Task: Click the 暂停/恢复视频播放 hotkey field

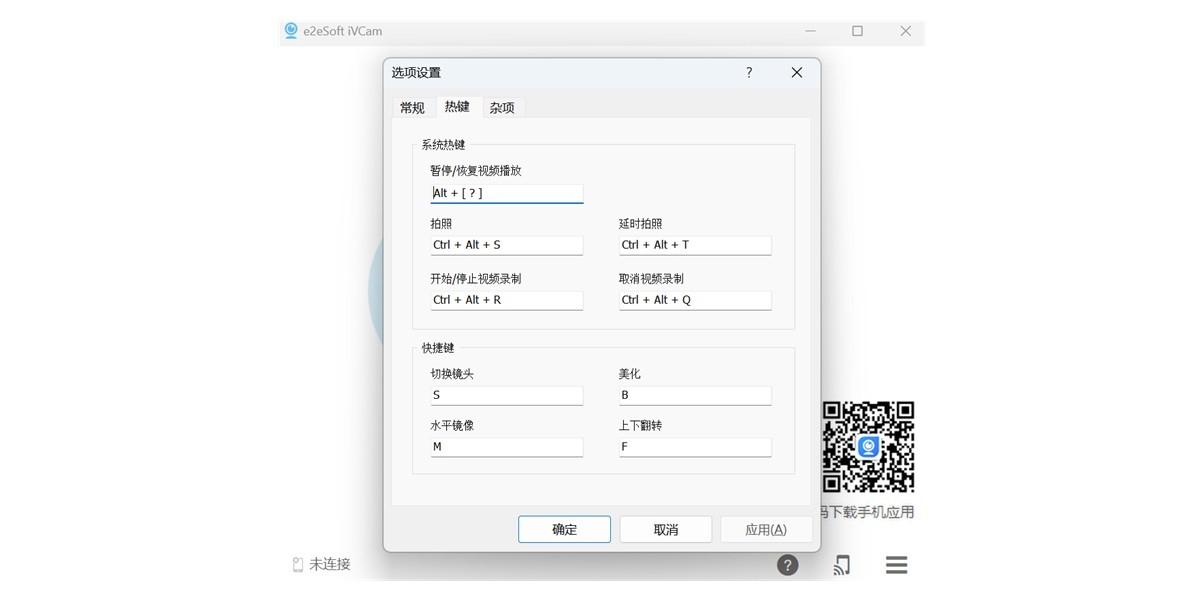Action: pos(506,193)
